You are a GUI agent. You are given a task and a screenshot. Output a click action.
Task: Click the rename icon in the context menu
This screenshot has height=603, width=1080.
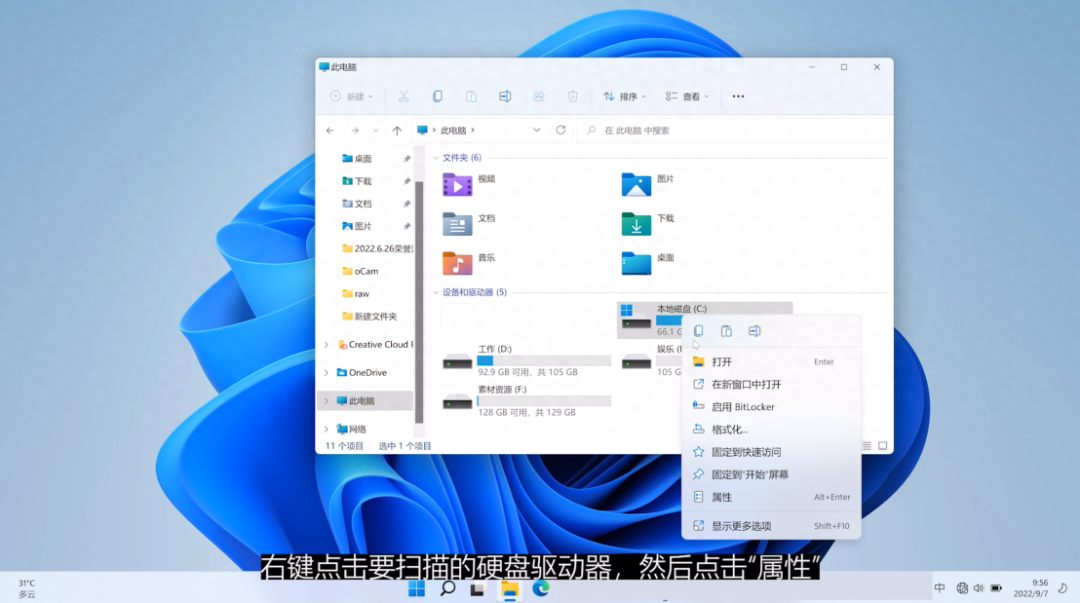click(755, 331)
